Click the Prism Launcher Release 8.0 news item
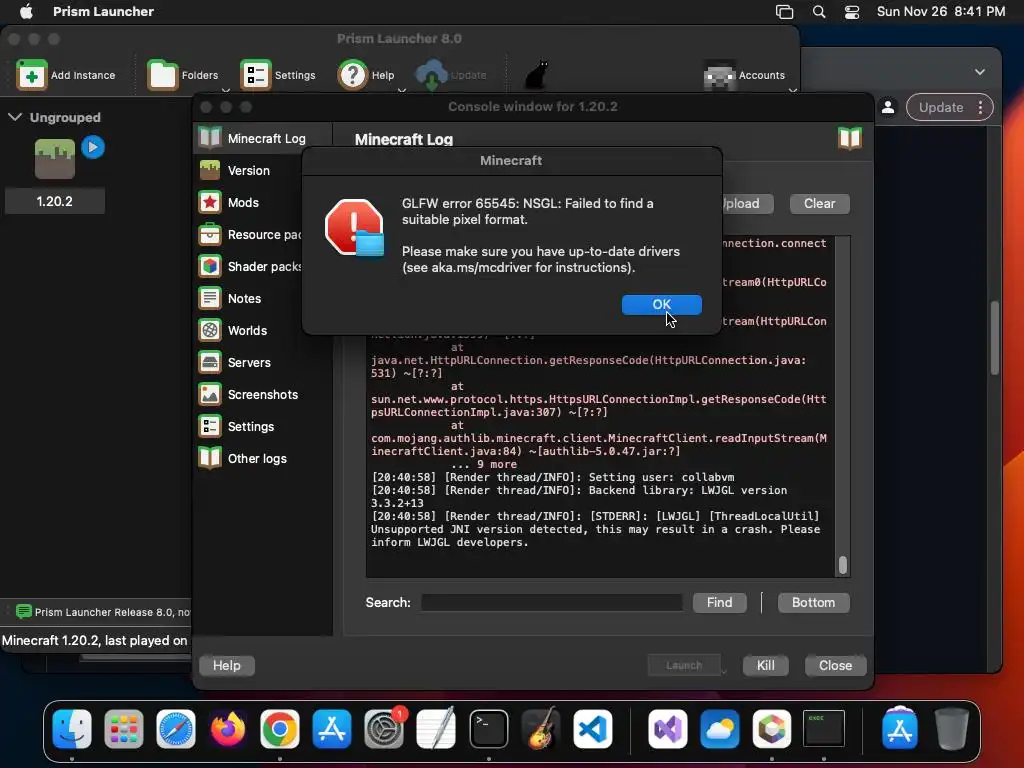This screenshot has width=1024, height=768. point(104,612)
